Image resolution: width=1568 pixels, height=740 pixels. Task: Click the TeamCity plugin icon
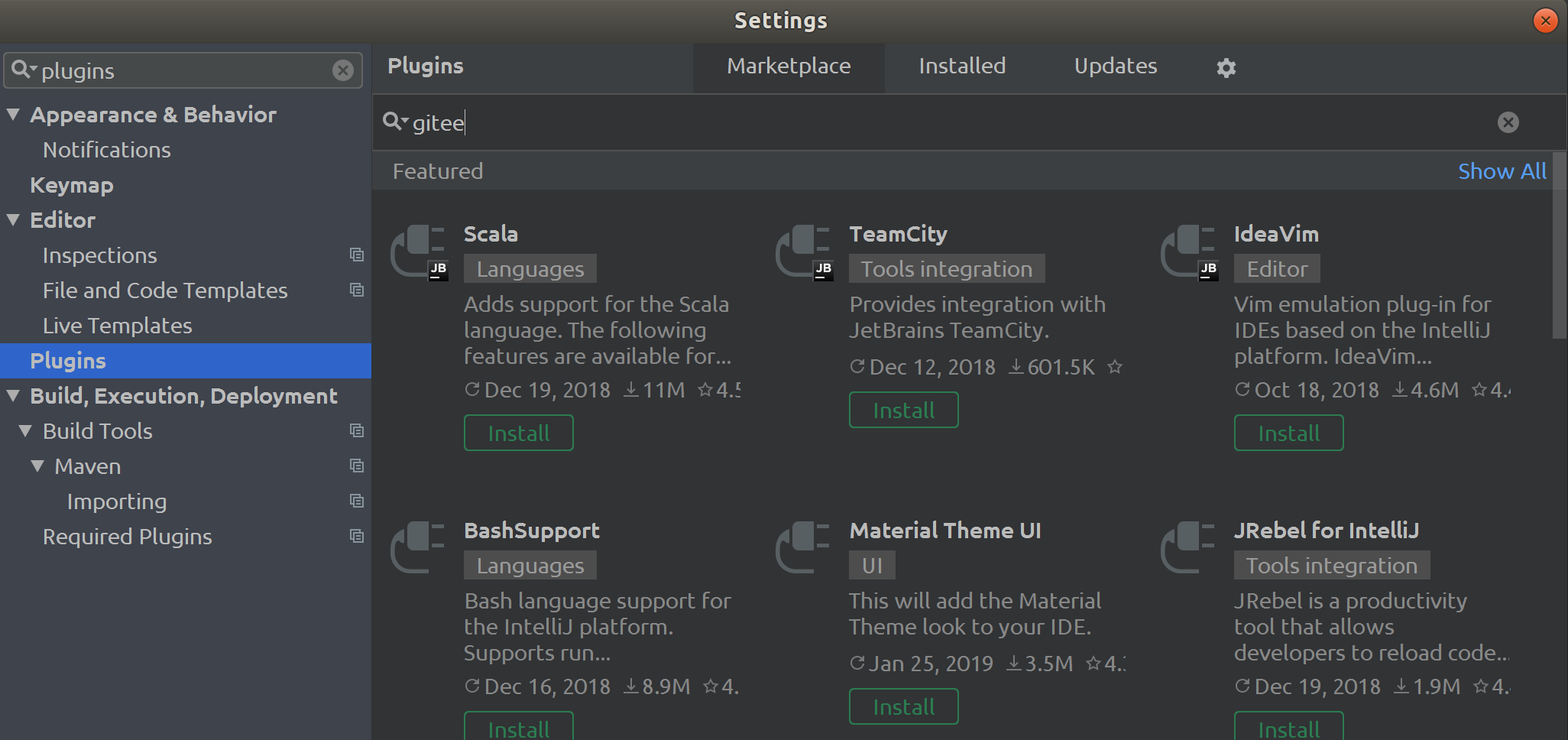click(x=803, y=252)
